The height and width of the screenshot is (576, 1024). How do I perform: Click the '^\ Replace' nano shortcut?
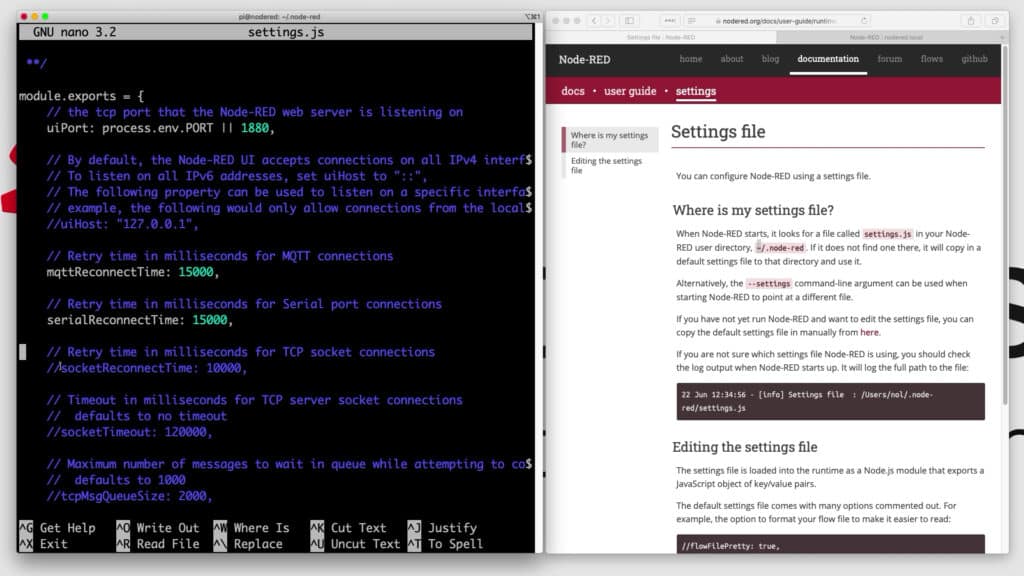click(x=248, y=544)
